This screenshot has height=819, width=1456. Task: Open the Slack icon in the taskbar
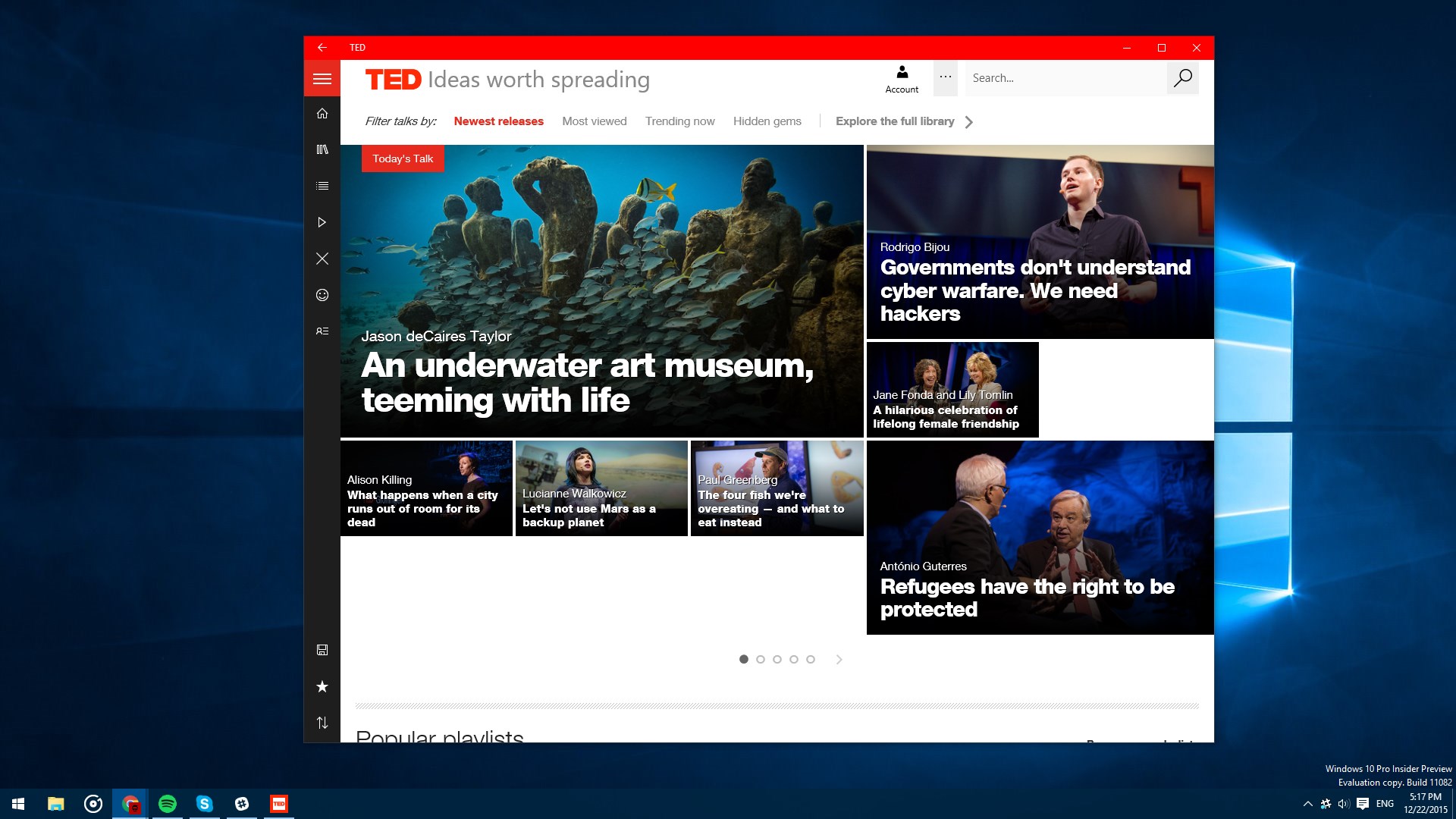[x=242, y=804]
